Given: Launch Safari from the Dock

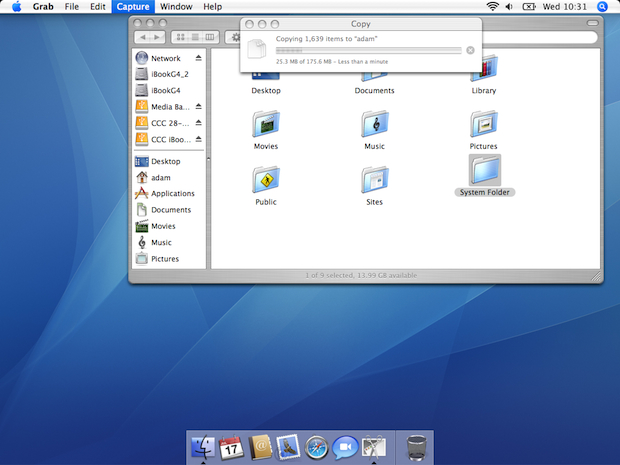Looking at the screenshot, I should pos(317,447).
